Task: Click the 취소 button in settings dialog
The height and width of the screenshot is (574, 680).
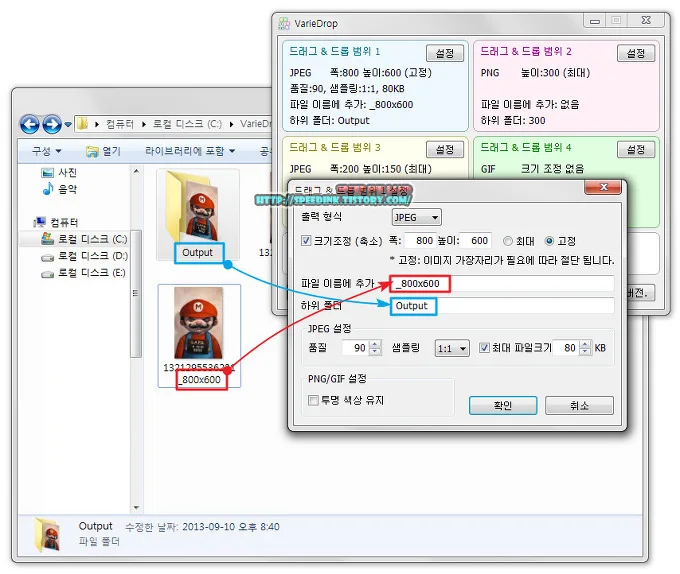Action: click(579, 405)
